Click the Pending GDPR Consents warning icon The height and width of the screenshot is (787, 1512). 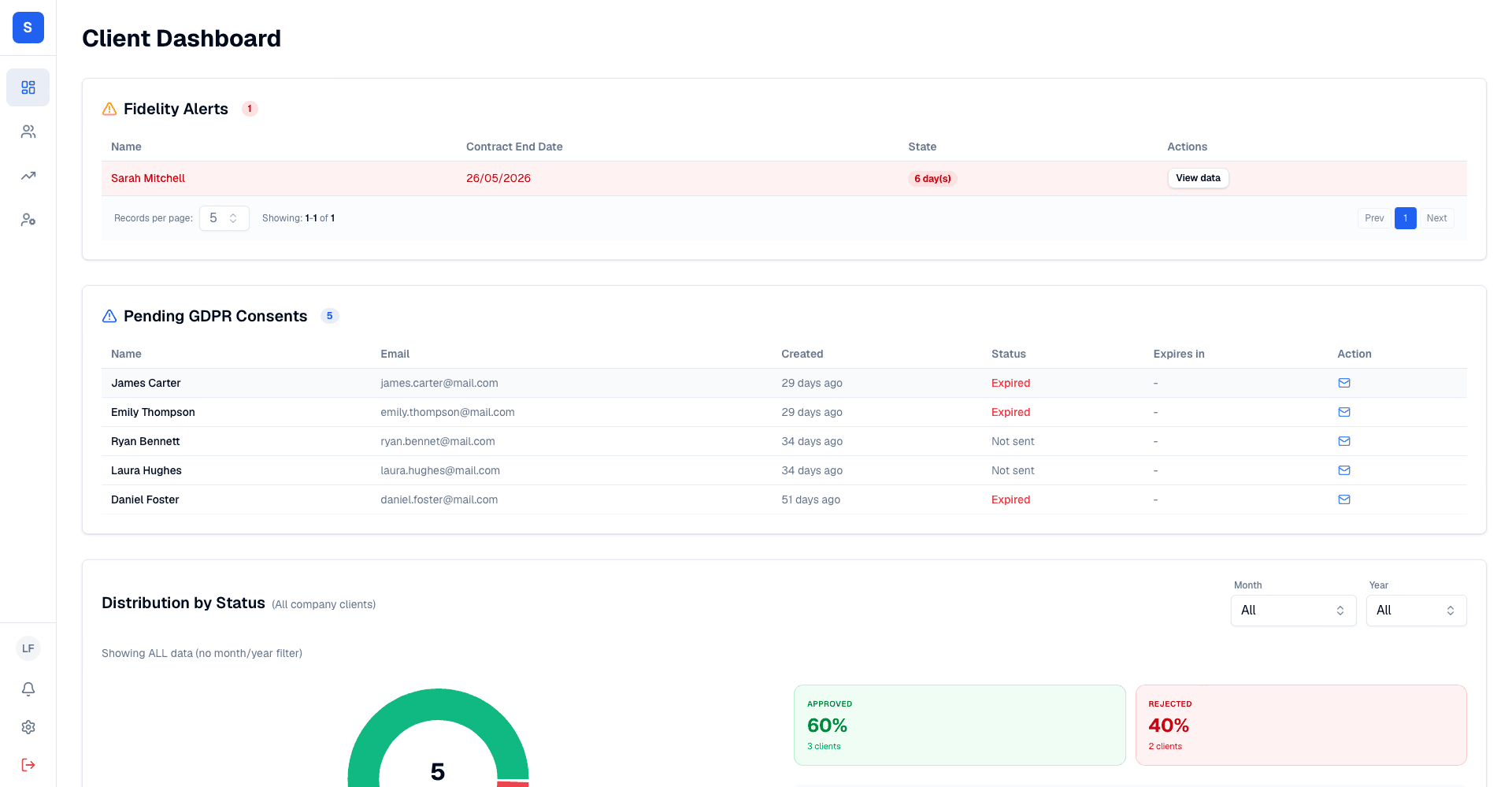coord(109,316)
